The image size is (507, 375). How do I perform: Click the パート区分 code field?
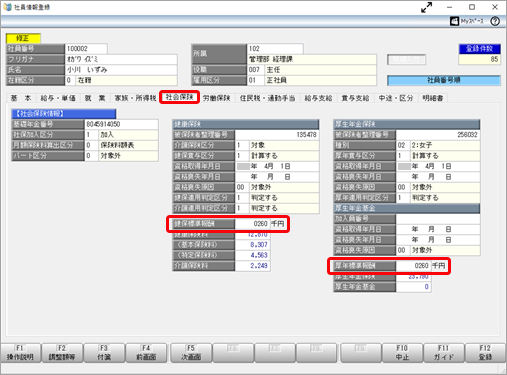click(92, 156)
